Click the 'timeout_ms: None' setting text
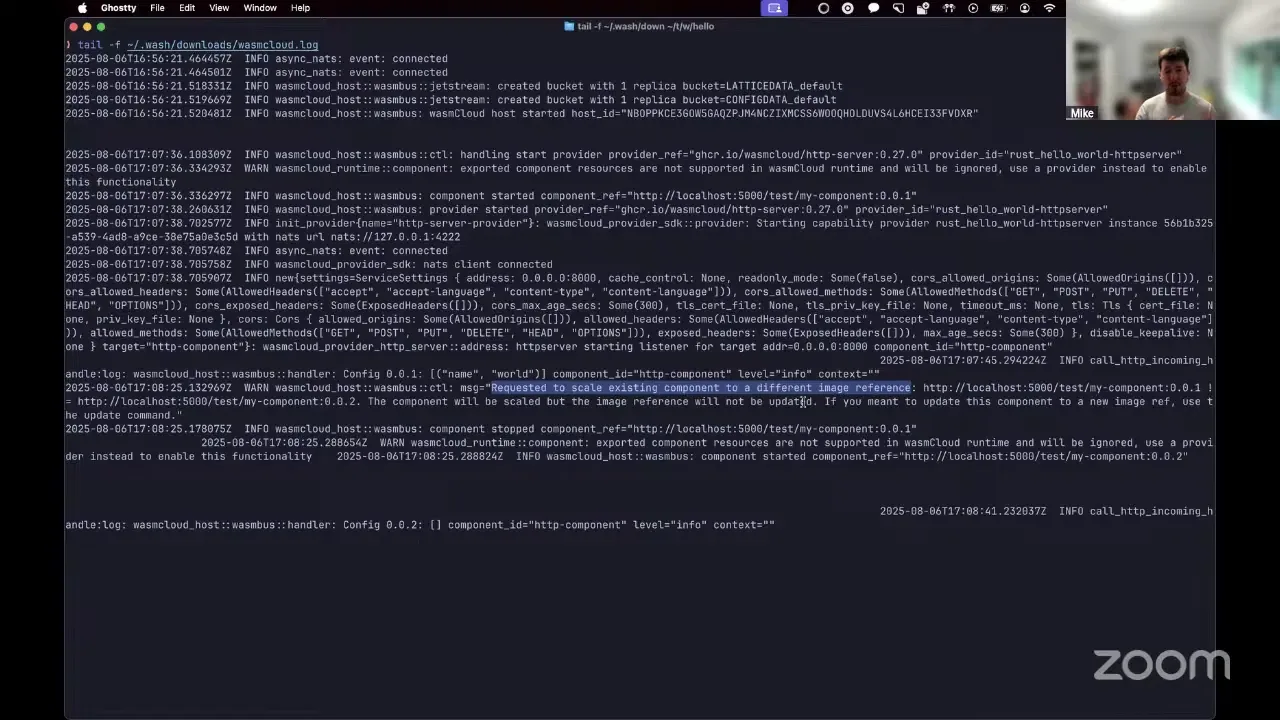 point(1009,306)
